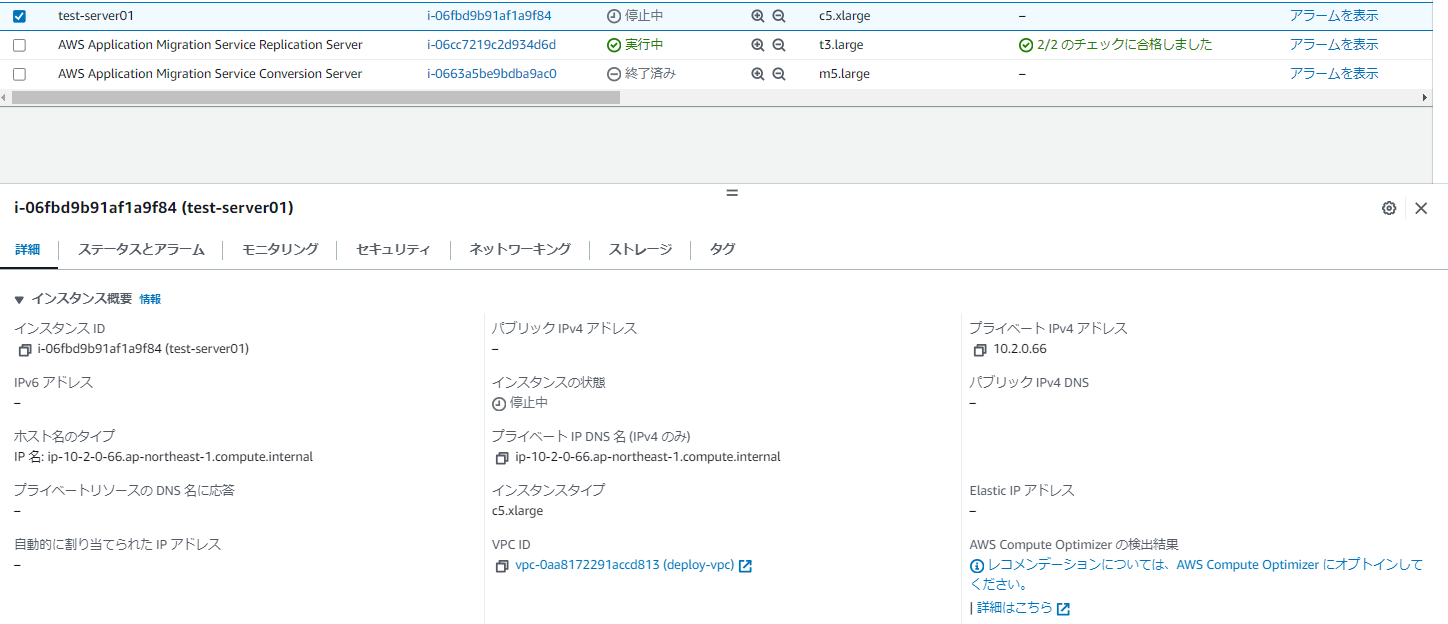
Task: Show alarms for test-server01 row
Action: tap(1333, 16)
